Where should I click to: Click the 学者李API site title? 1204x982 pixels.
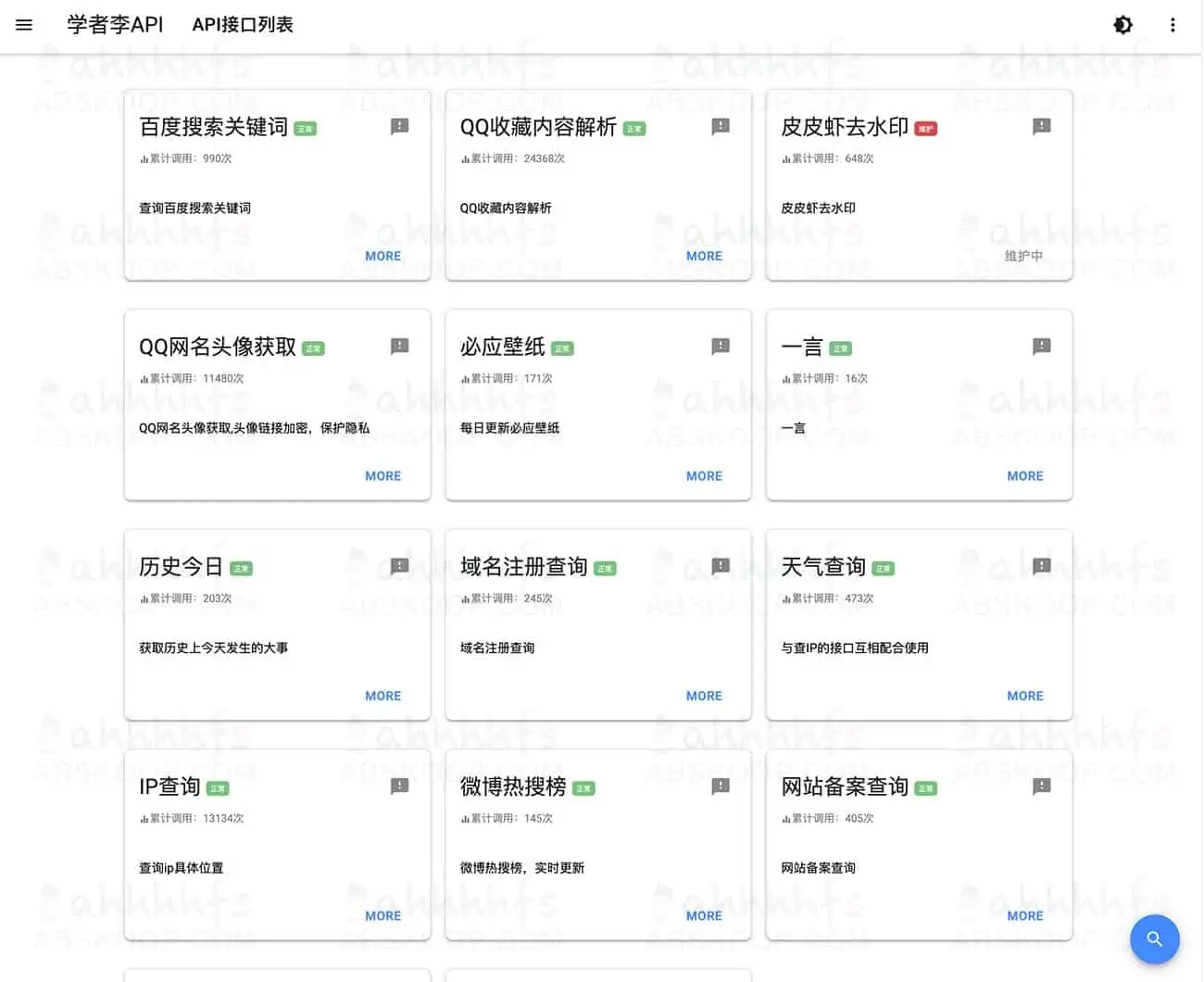point(115,25)
